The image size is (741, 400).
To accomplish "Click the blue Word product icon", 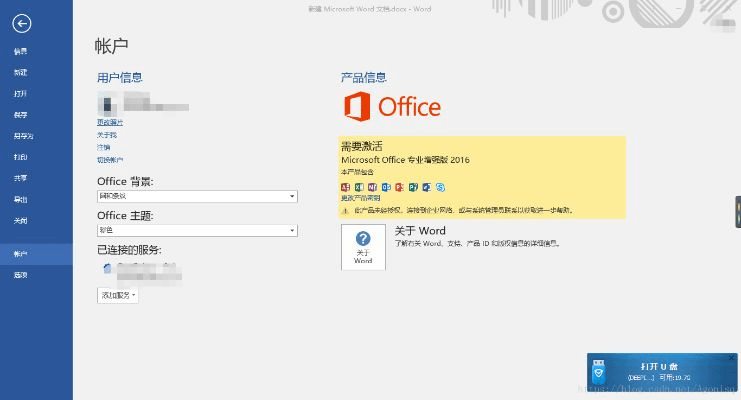I will (426, 187).
